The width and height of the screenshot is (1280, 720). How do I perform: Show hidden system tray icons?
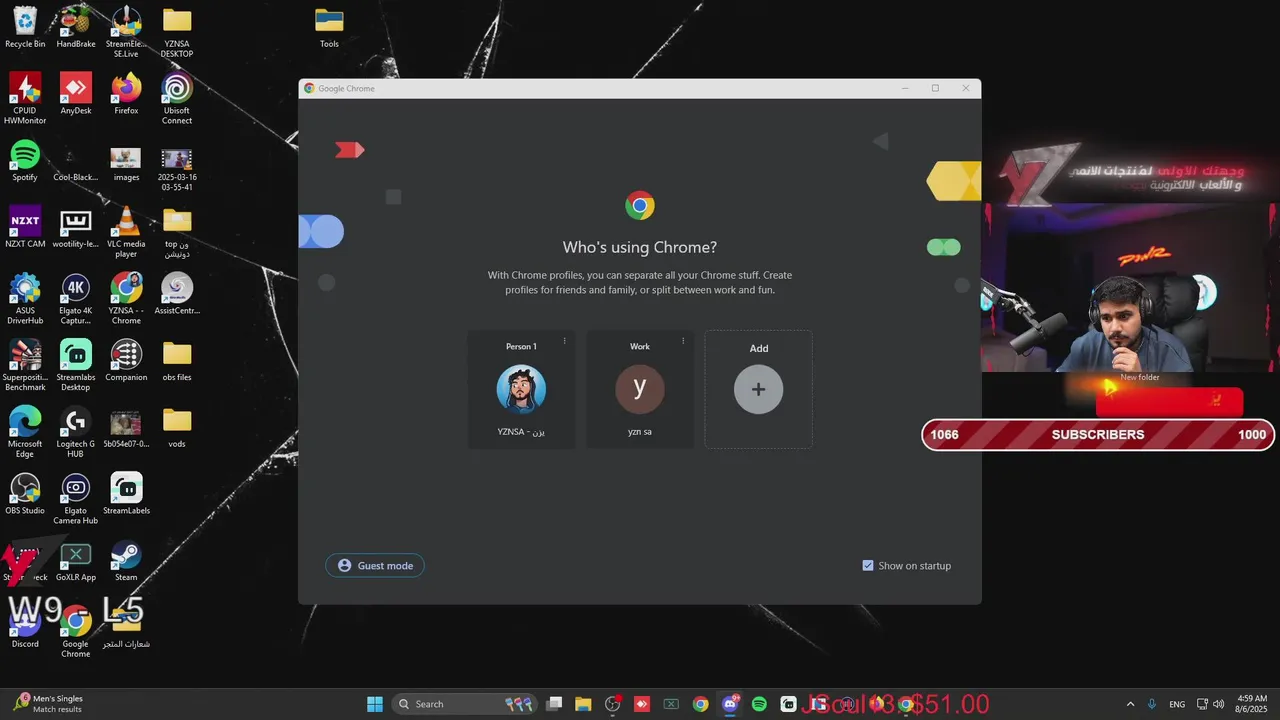tap(1130, 704)
